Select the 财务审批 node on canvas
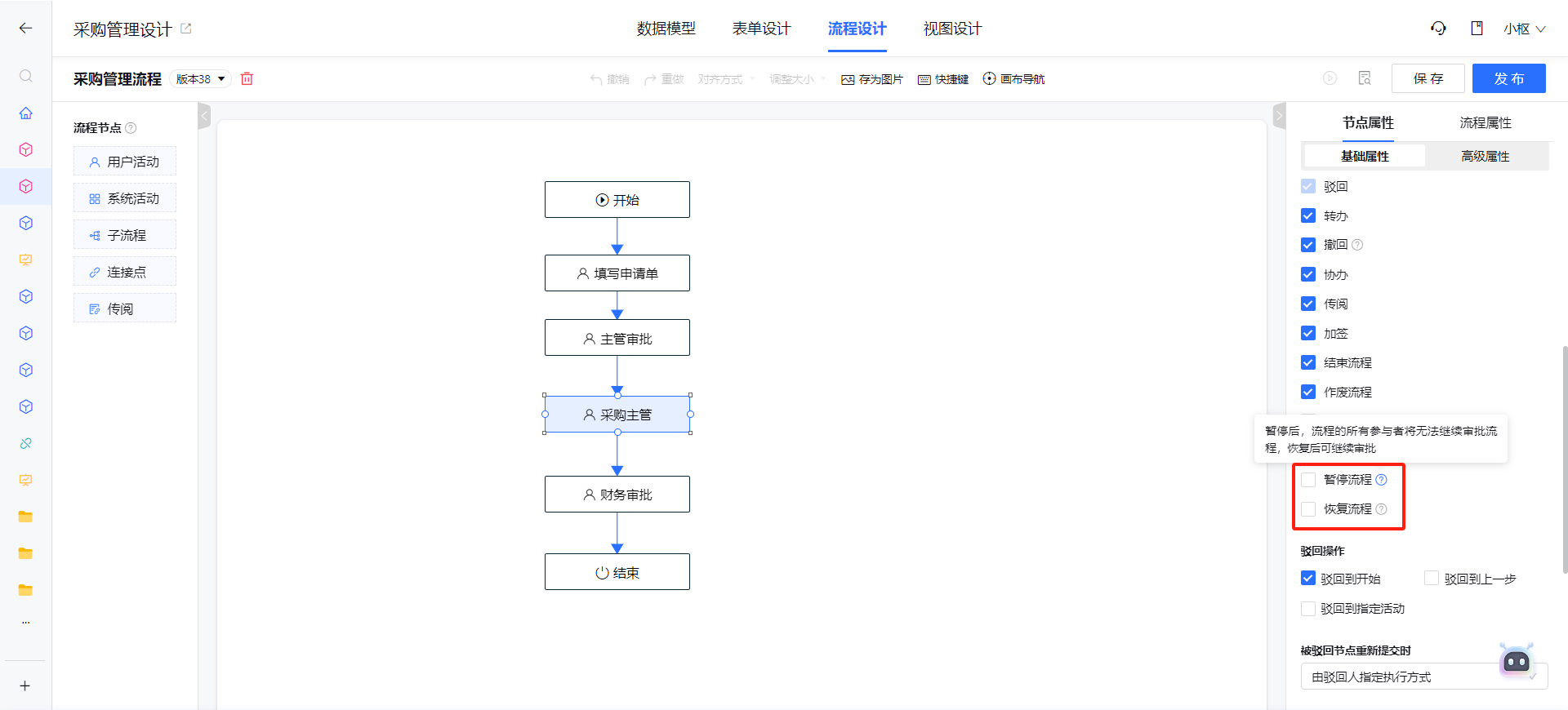Viewport: 1568px width, 710px height. pyautogui.click(x=617, y=495)
